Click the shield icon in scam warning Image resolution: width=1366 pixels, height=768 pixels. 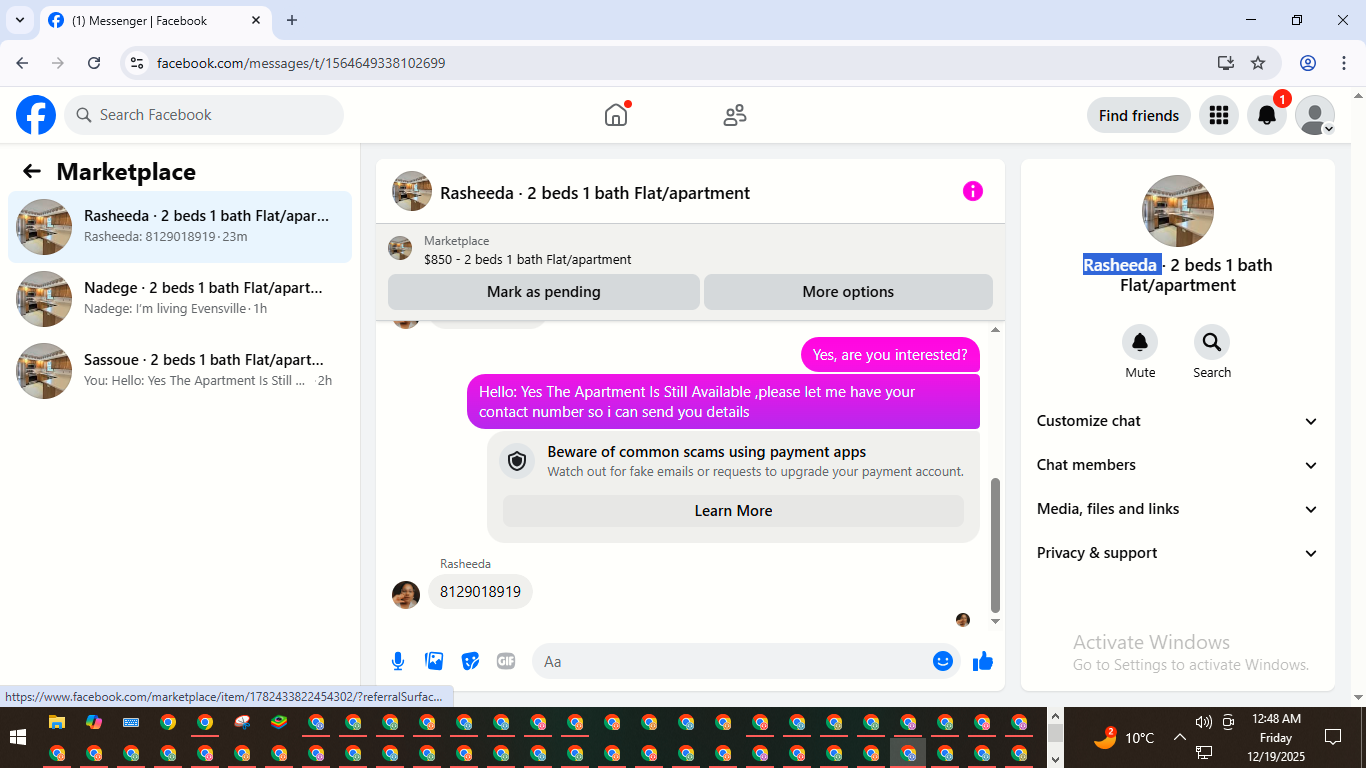[517, 461]
